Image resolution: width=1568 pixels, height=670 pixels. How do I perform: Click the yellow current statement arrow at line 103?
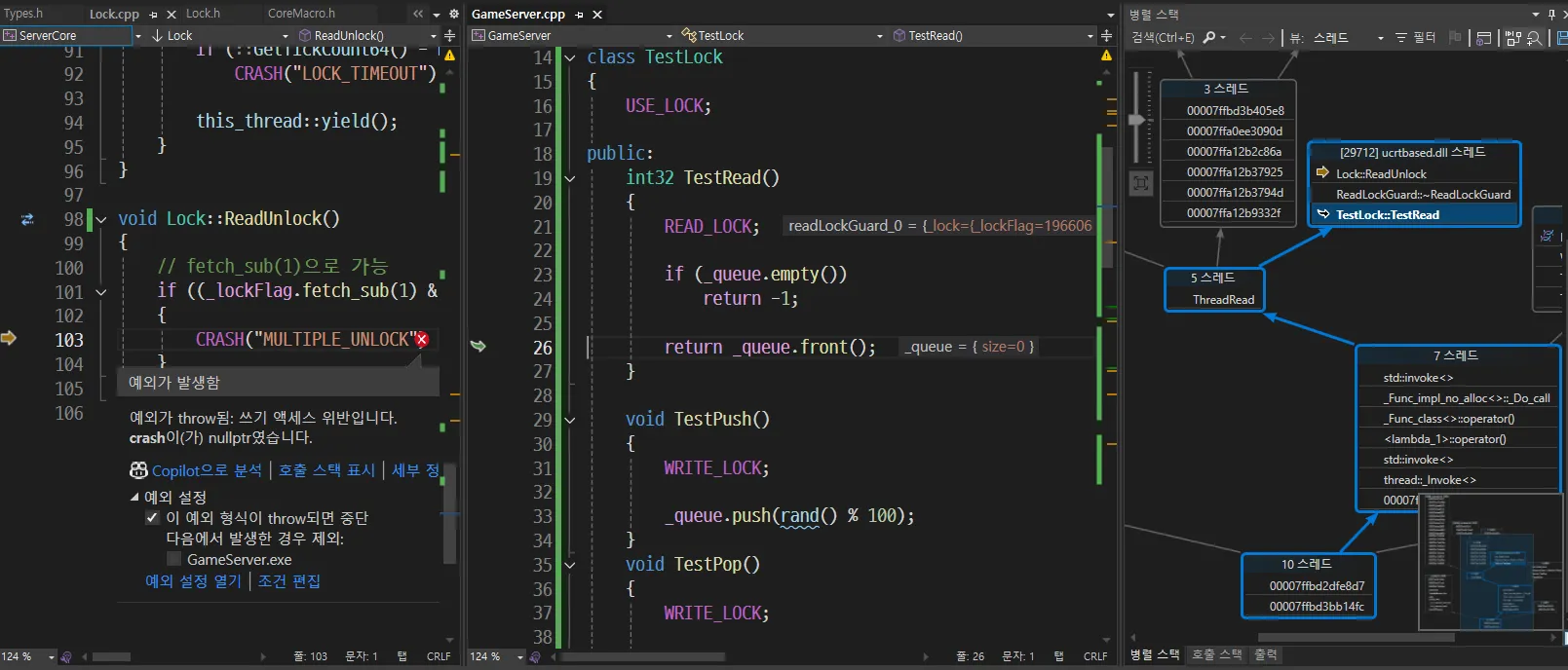(x=9, y=338)
